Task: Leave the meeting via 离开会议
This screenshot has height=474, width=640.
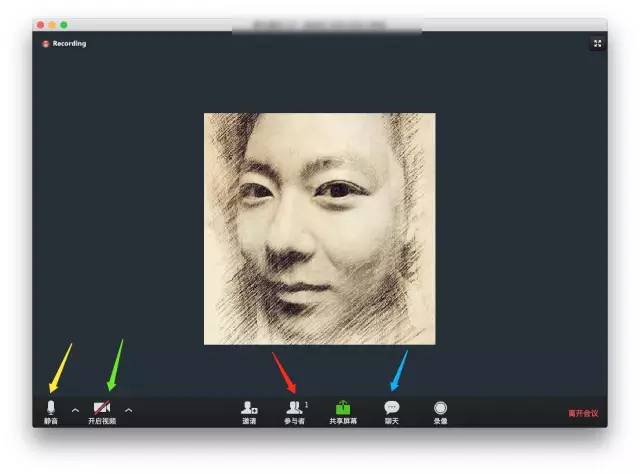Action: click(584, 413)
